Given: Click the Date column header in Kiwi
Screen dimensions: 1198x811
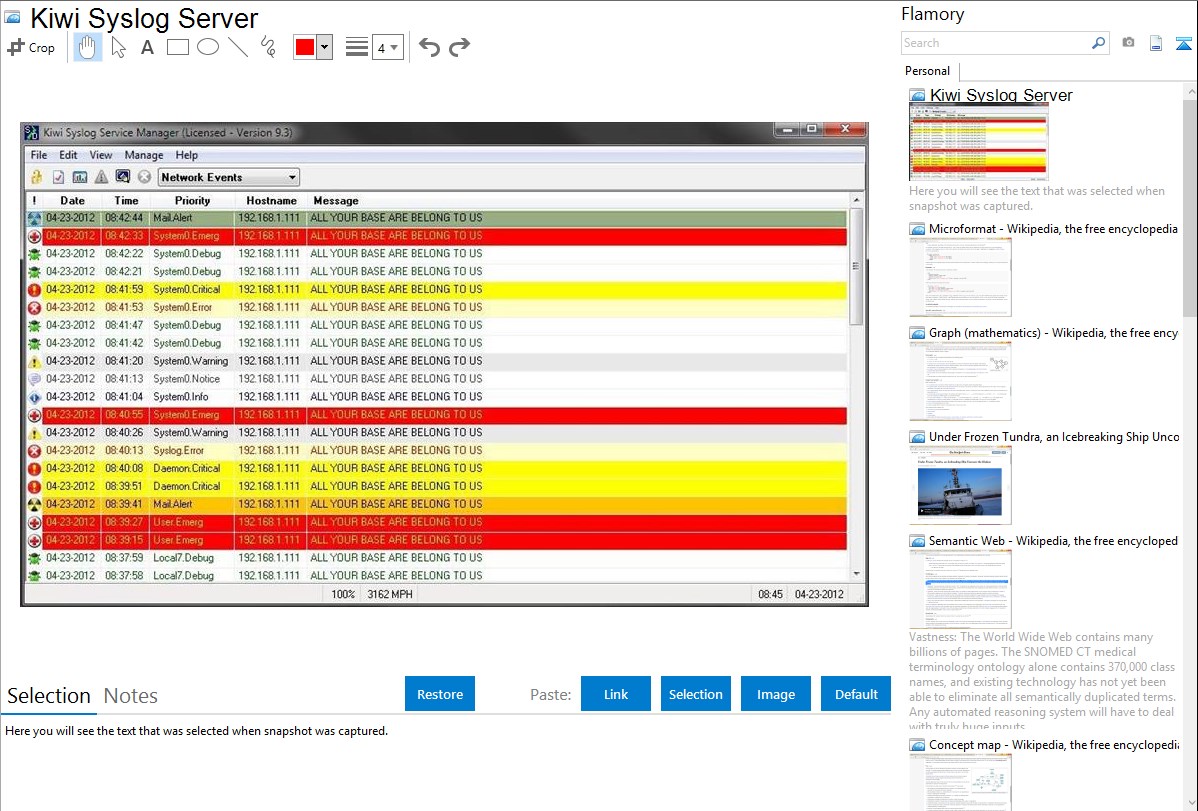Looking at the screenshot, I should coord(73,200).
